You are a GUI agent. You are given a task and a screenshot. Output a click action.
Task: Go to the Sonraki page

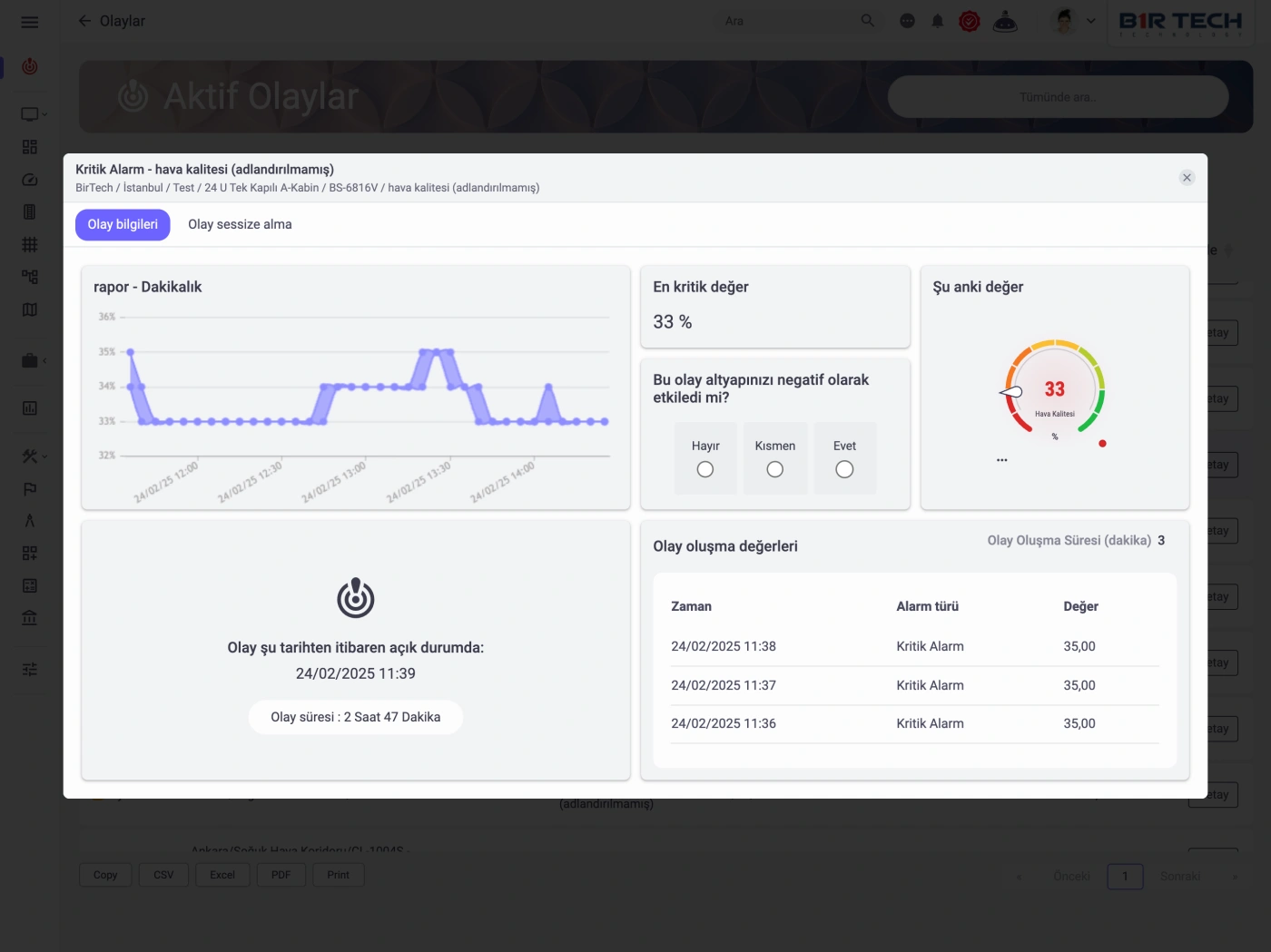point(1180,877)
